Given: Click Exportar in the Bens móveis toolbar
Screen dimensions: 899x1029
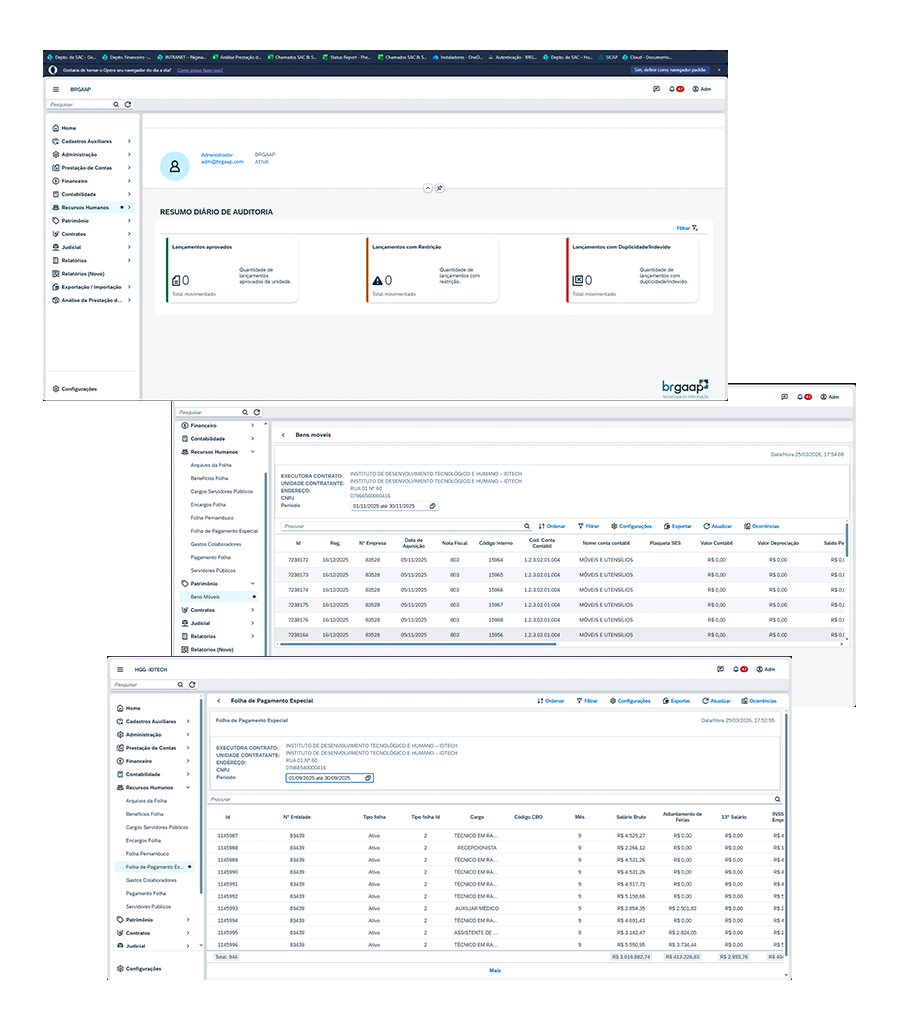Looking at the screenshot, I should 677,526.
